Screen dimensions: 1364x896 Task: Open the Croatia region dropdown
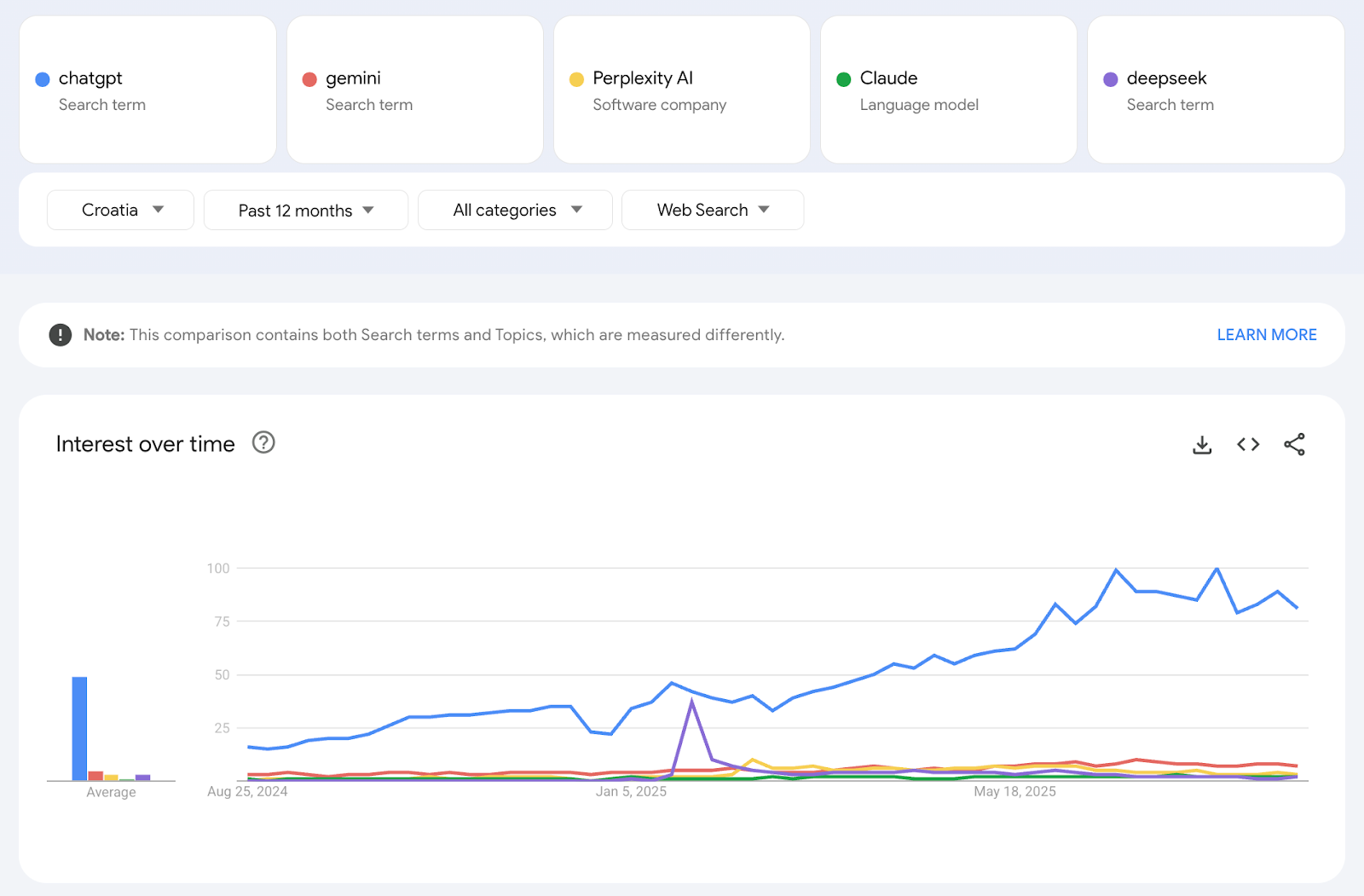[120, 210]
